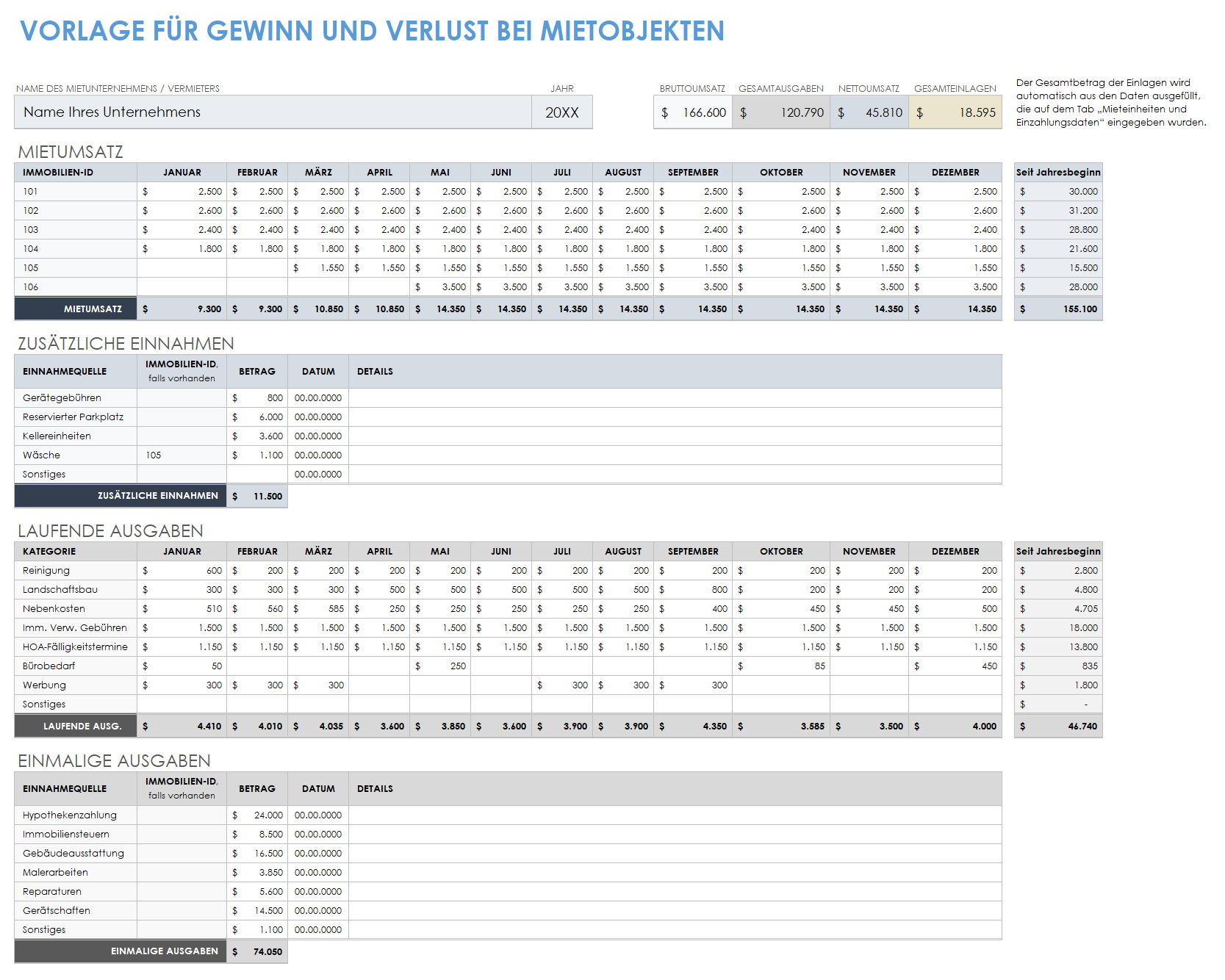
Task: Select the Mai Bürobedarf value 250
Action: click(x=440, y=666)
